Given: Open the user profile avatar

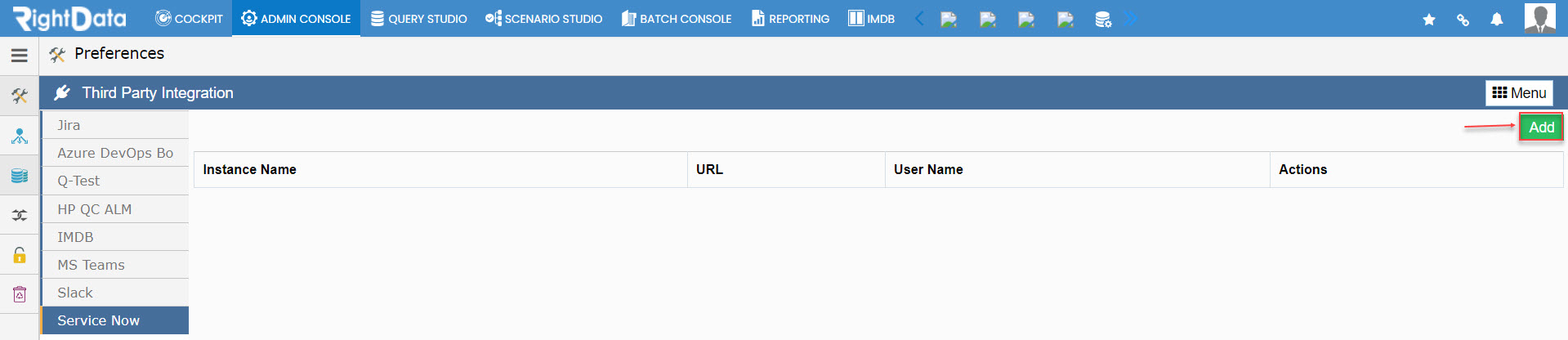Looking at the screenshot, I should click(x=1540, y=18).
